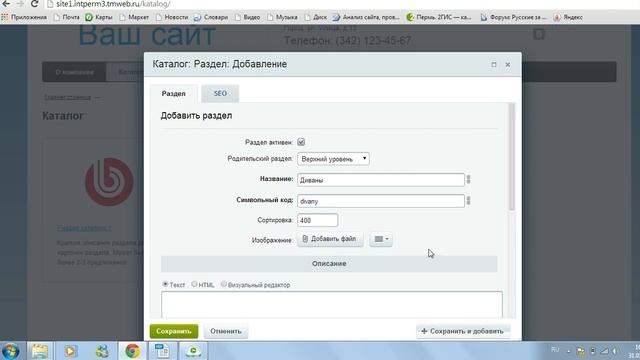The image size is (640, 360).
Task: Click the Отменить button
Action: 226,331
